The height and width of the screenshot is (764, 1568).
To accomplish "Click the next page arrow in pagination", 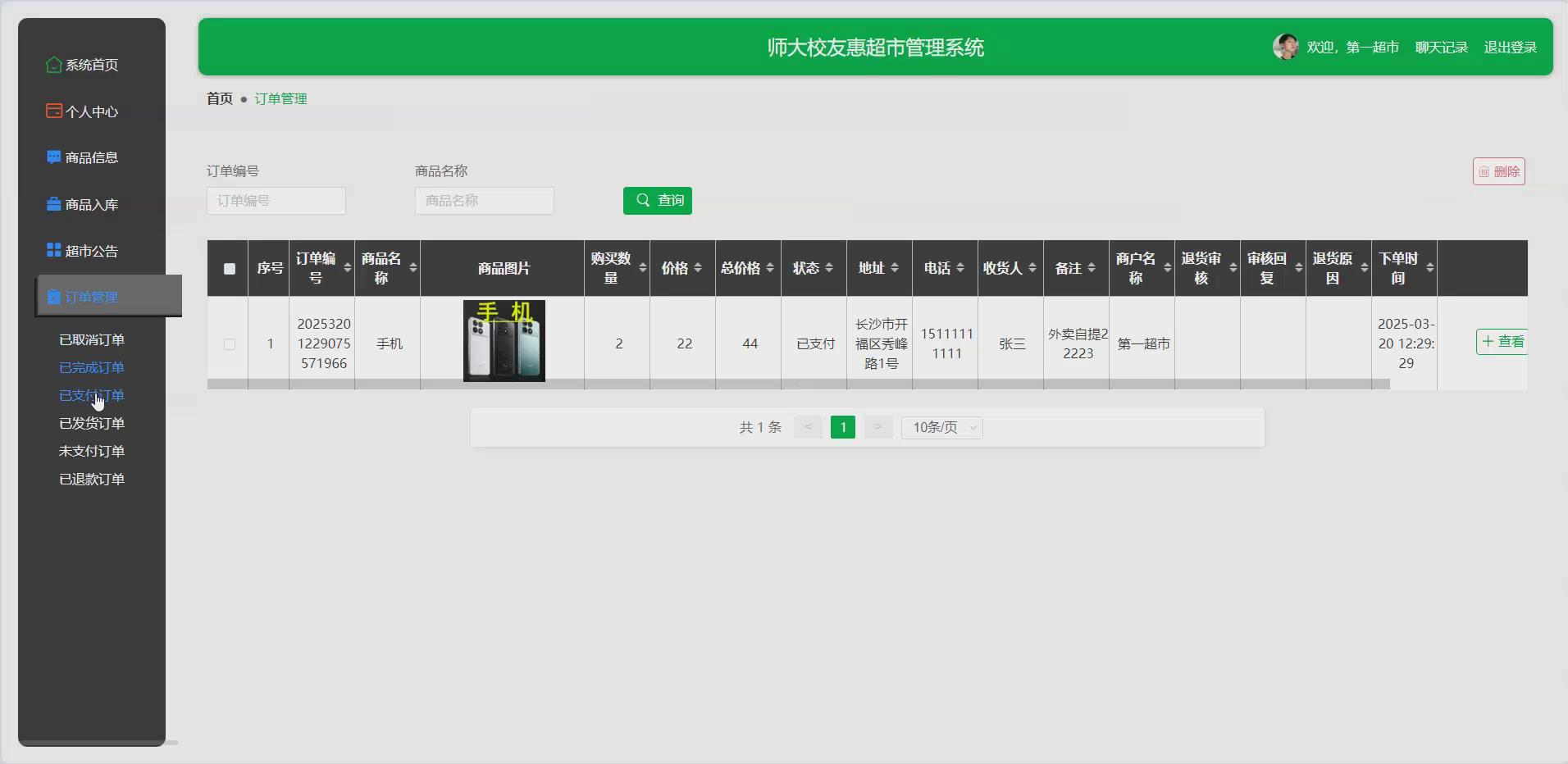I will (877, 427).
